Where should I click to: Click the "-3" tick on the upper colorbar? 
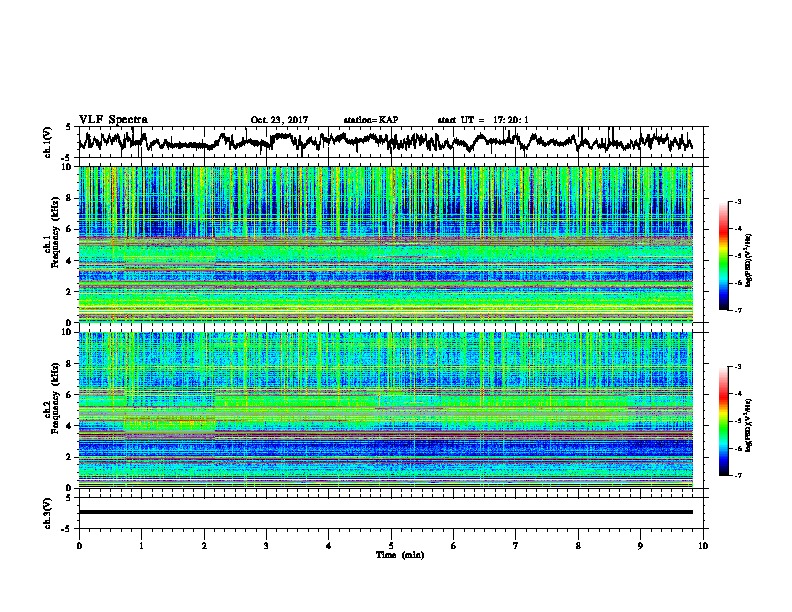pos(737,201)
